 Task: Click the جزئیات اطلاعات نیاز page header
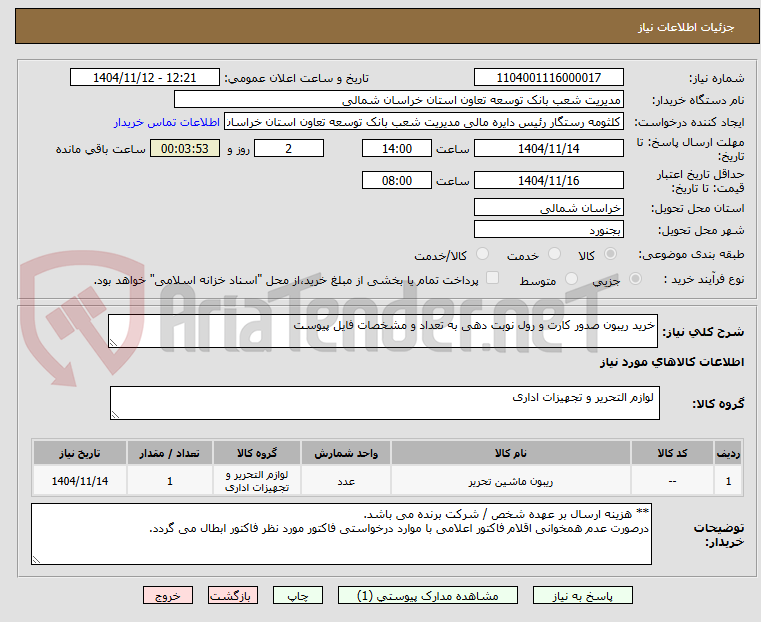686,27
